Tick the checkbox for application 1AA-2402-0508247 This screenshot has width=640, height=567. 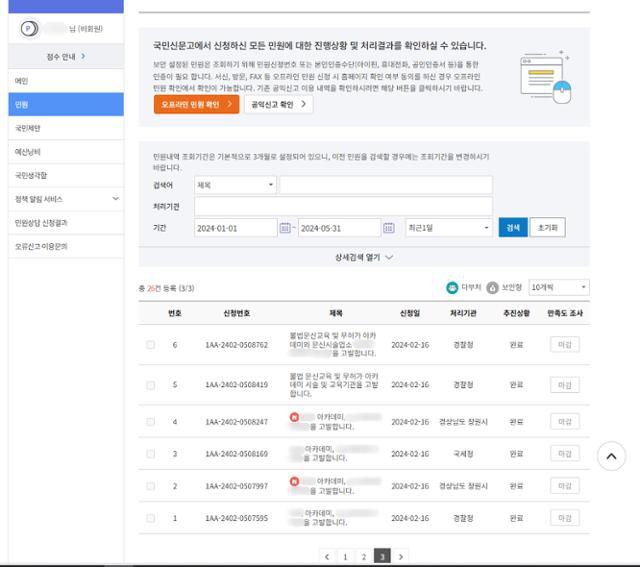[x=151, y=421]
